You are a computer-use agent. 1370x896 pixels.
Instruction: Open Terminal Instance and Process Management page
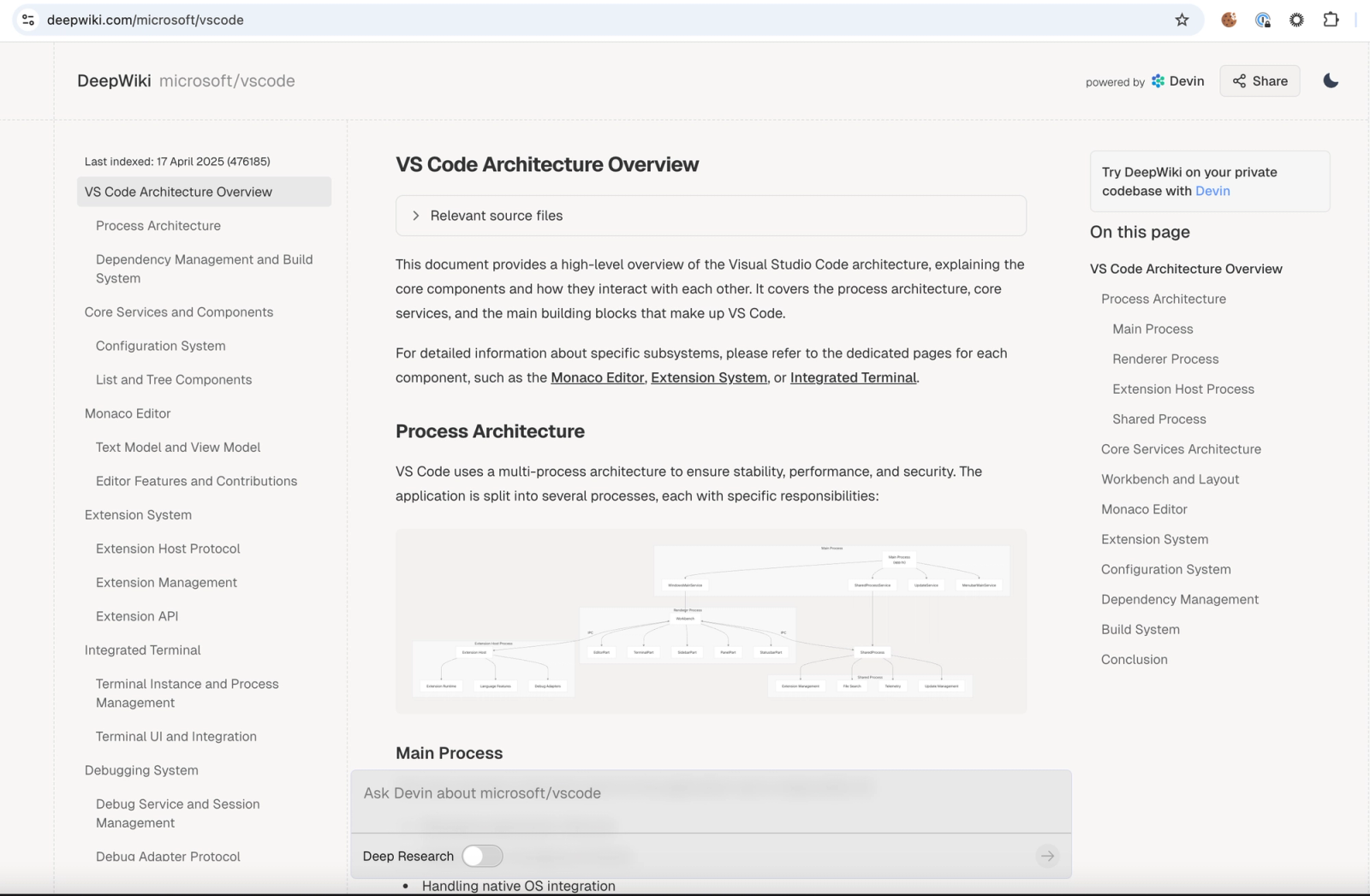[x=188, y=693]
